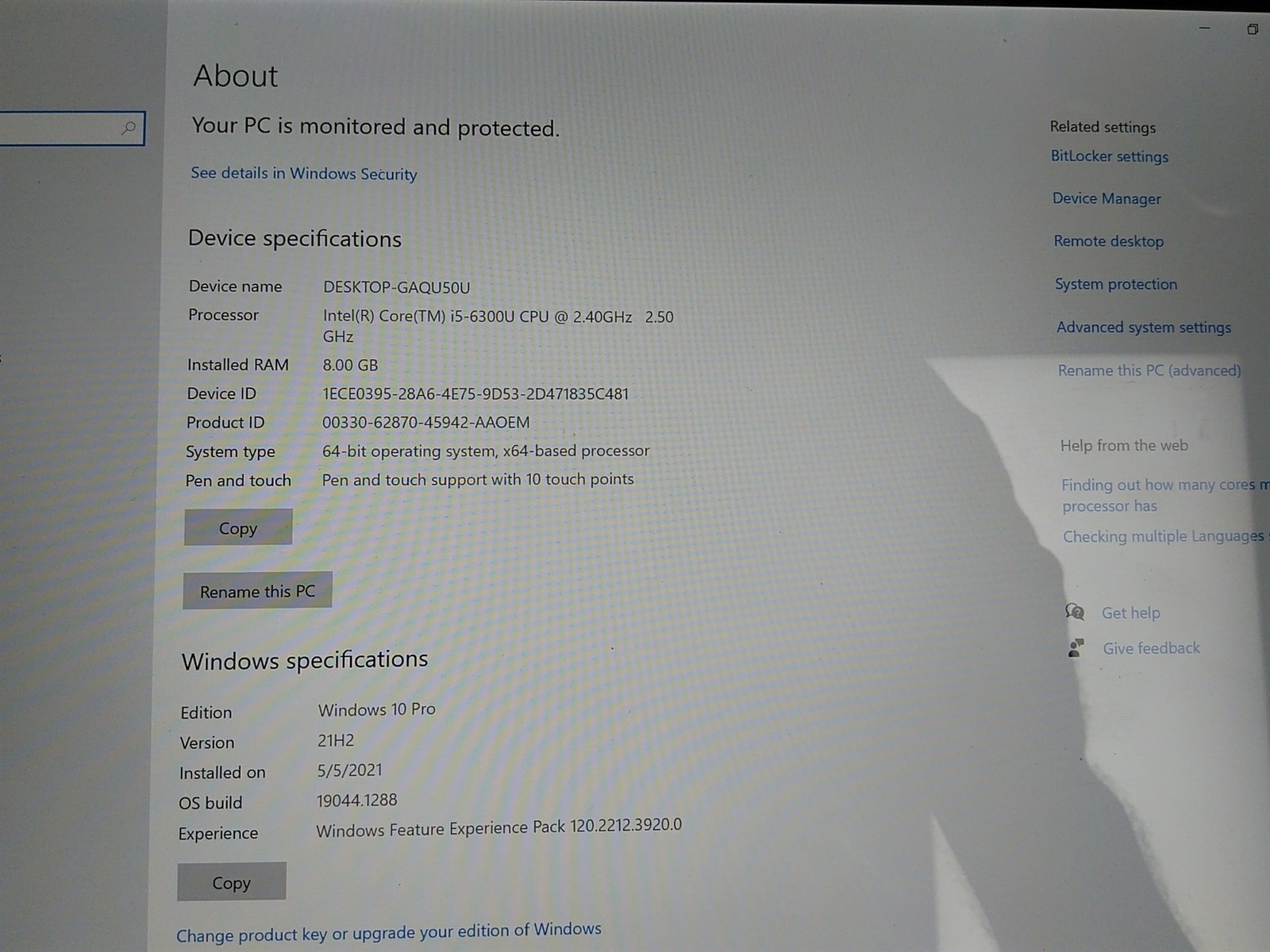
Task: Select device name DESKTOP-GAQU50U
Action: (396, 287)
